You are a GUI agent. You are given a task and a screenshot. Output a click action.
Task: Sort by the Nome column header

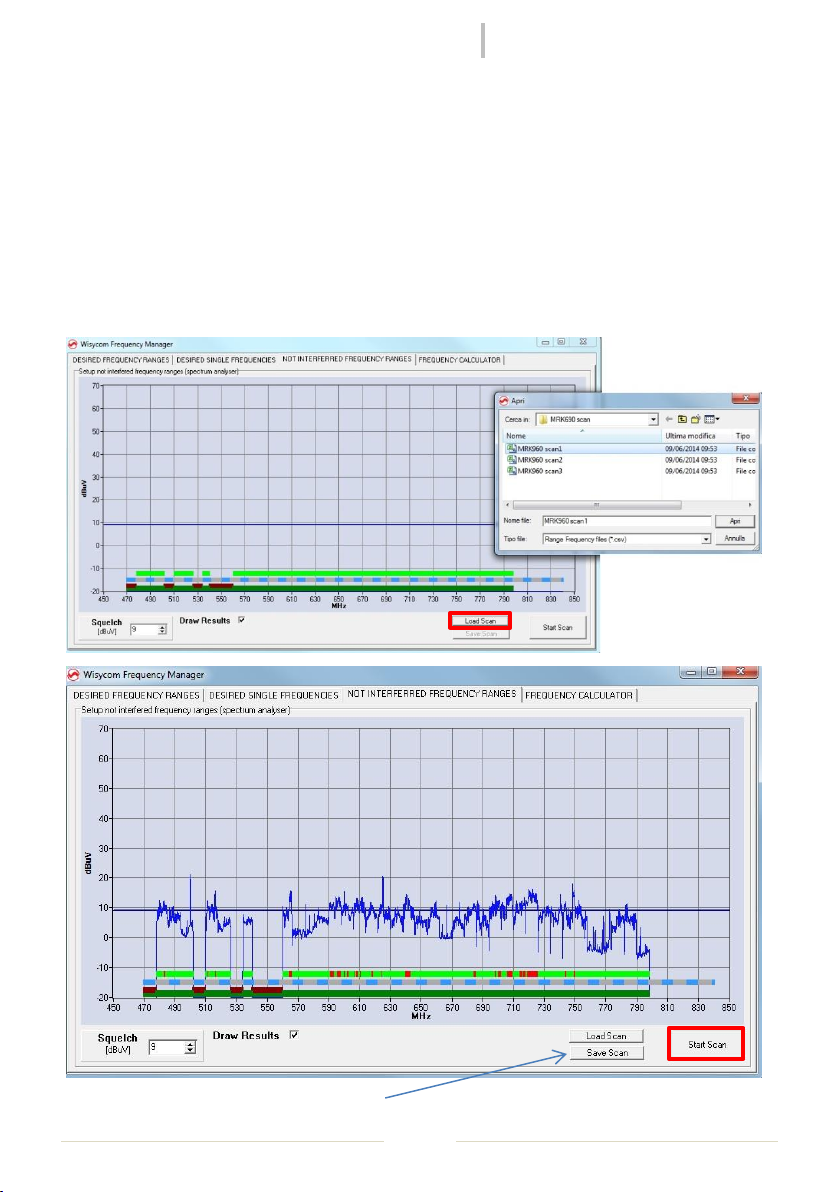(582, 436)
